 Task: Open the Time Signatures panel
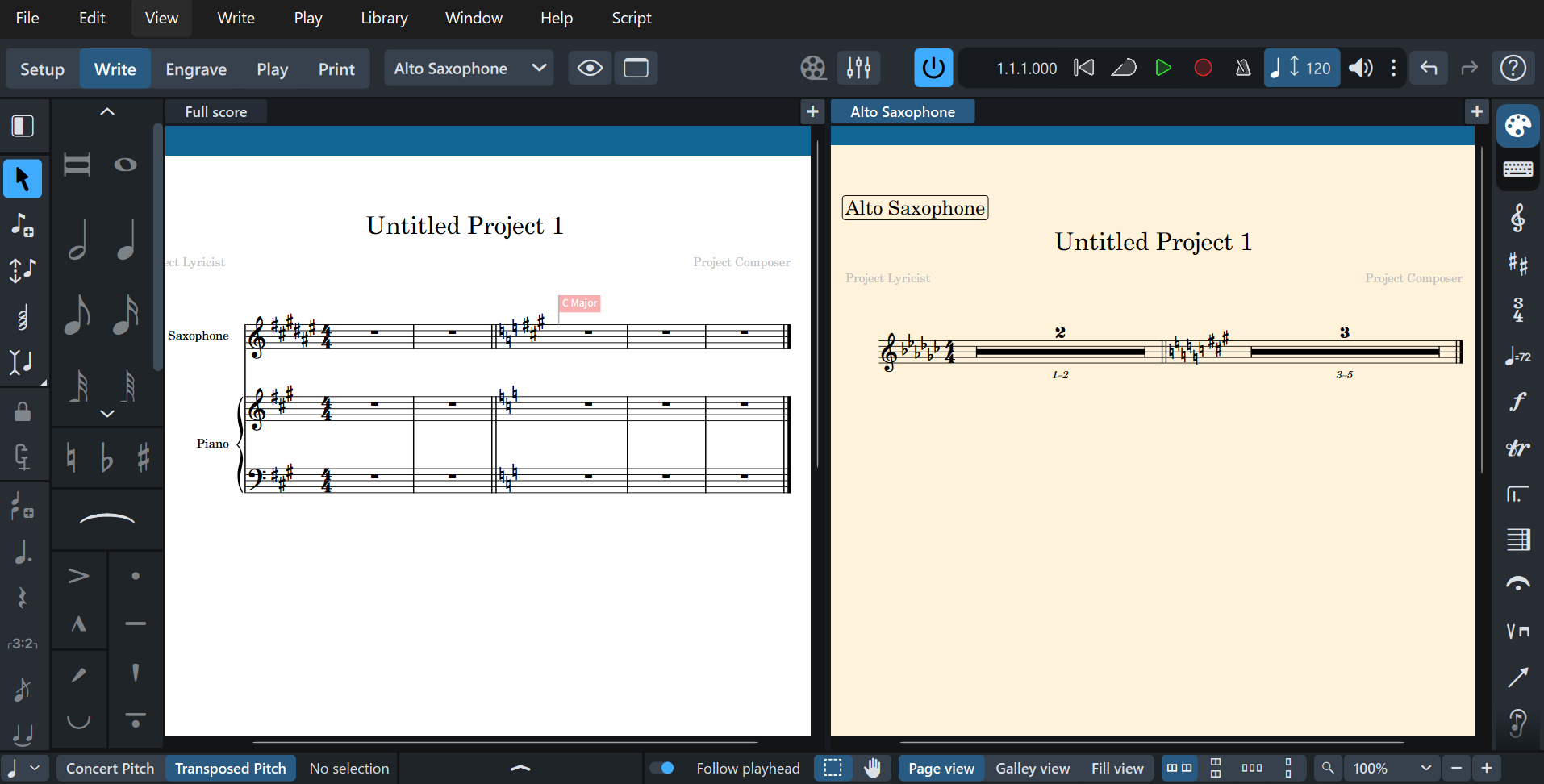tap(1517, 310)
